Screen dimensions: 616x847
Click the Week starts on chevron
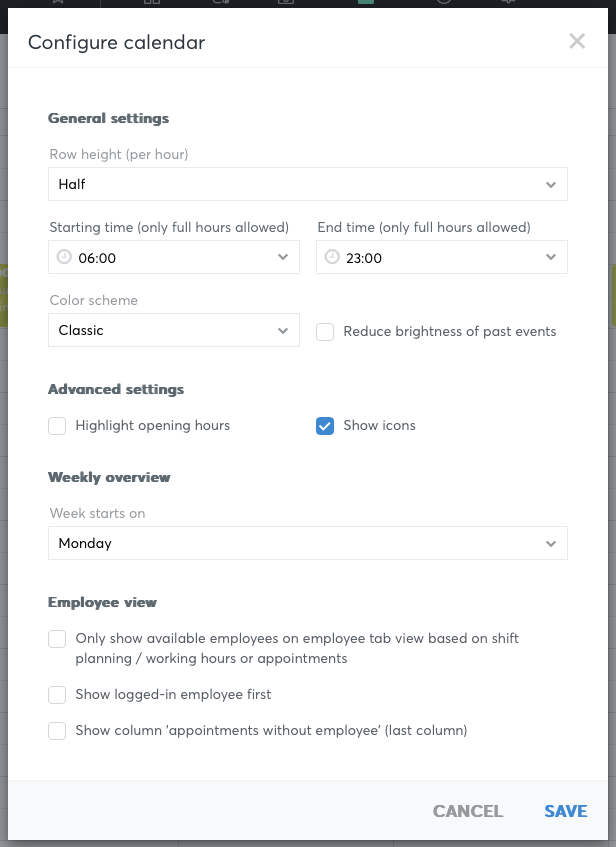(551, 543)
